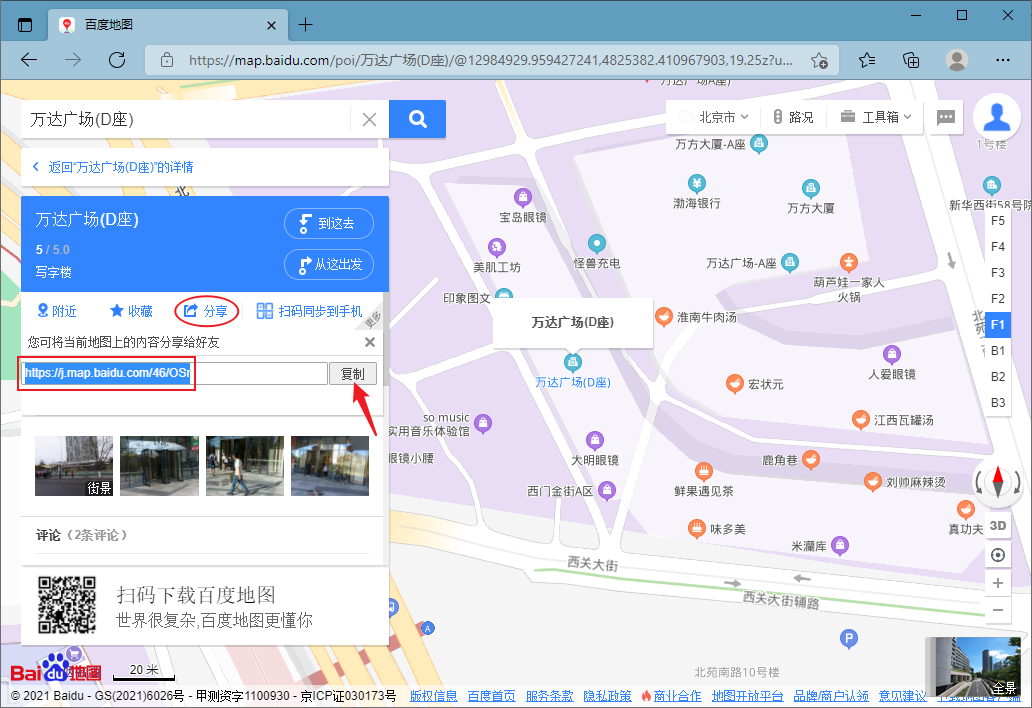Select floor B1
The image size is (1032, 708).
coord(998,351)
